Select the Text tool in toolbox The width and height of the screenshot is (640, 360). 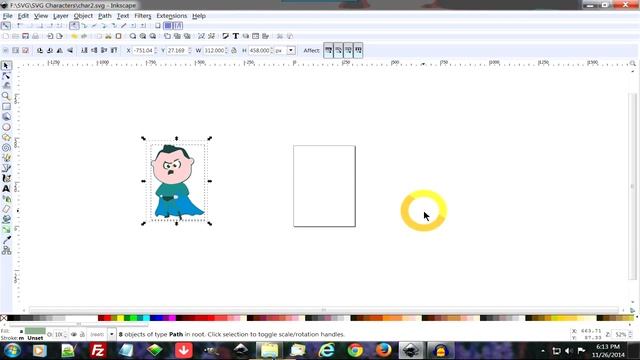point(6,189)
